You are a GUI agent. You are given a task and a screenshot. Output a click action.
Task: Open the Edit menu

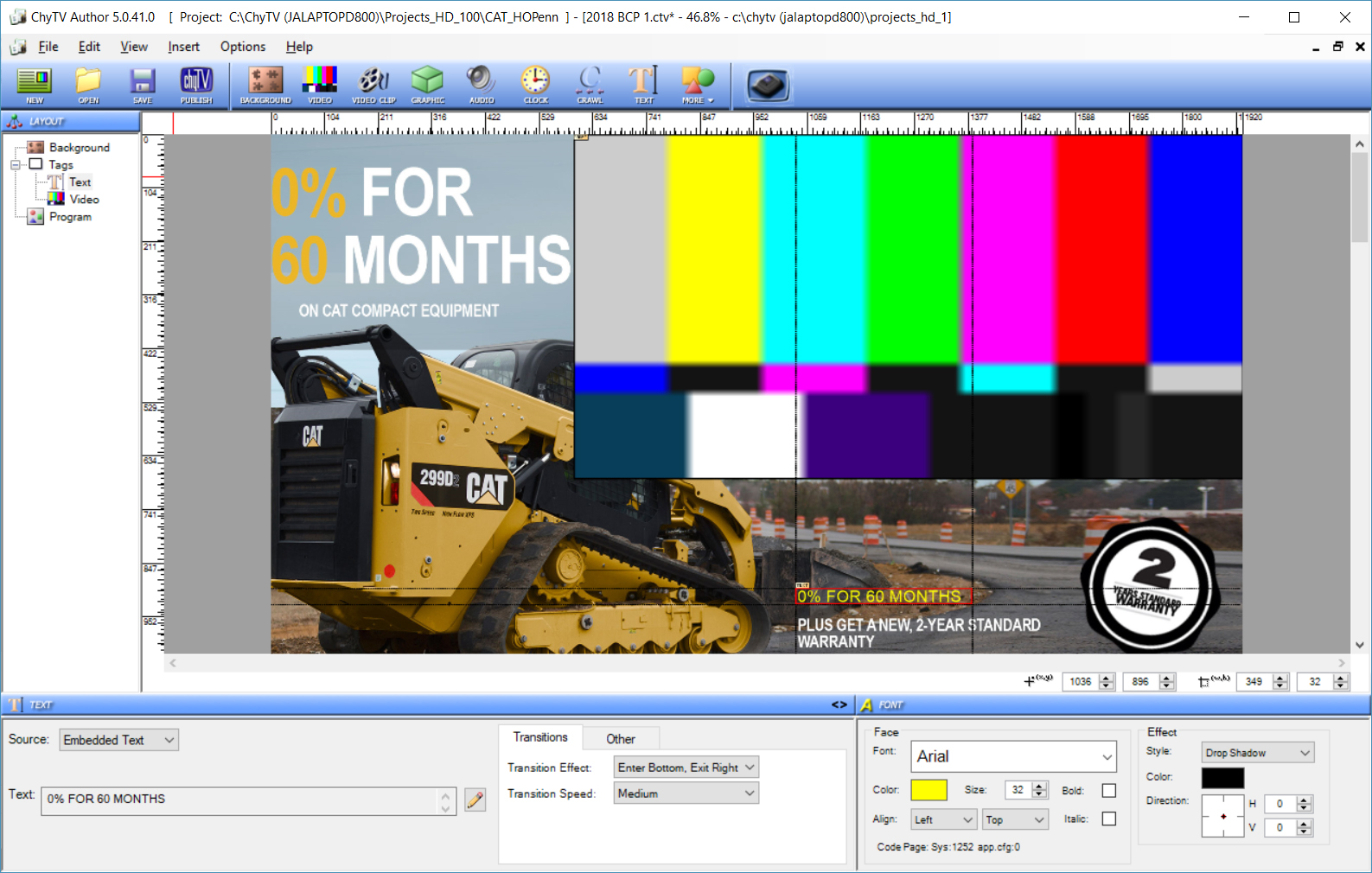tap(89, 47)
